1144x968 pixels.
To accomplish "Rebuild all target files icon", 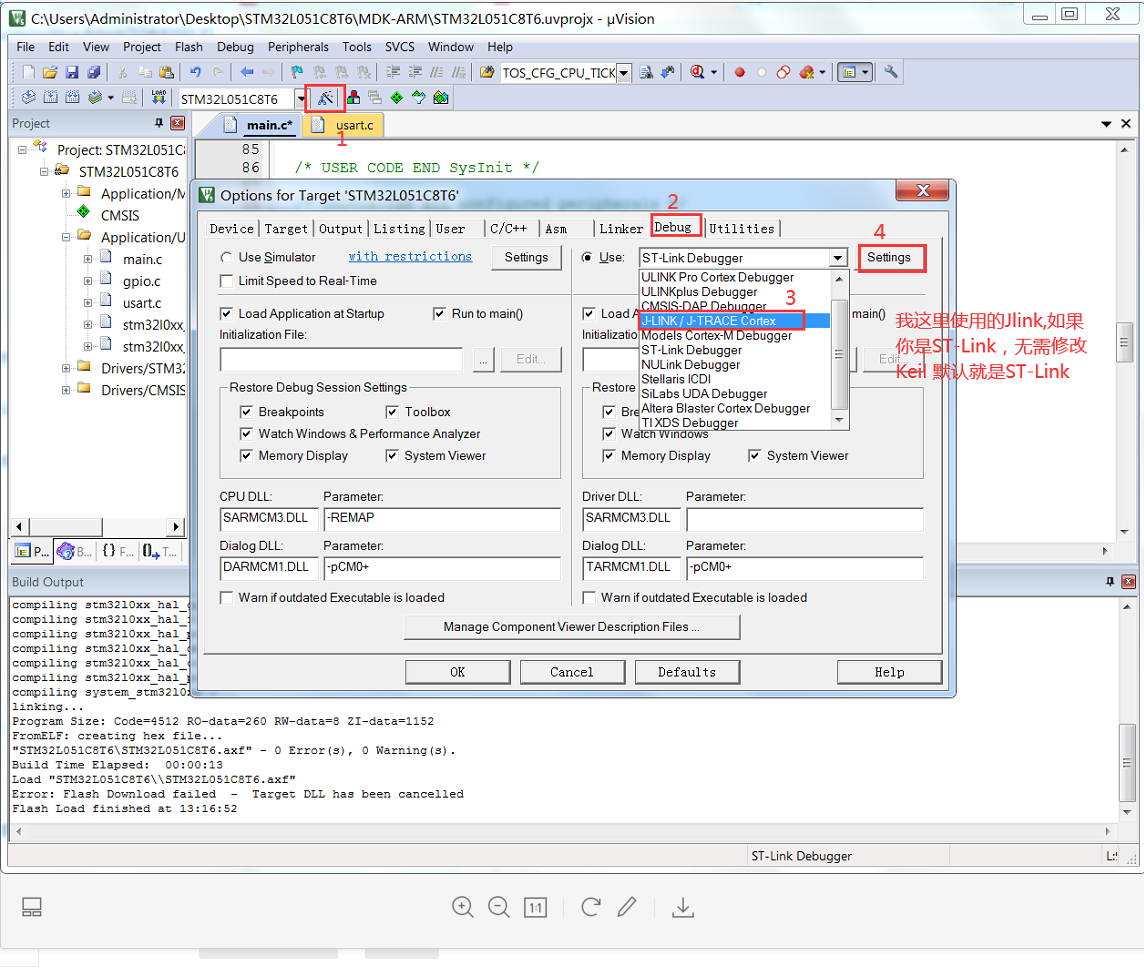I will click(x=72, y=98).
